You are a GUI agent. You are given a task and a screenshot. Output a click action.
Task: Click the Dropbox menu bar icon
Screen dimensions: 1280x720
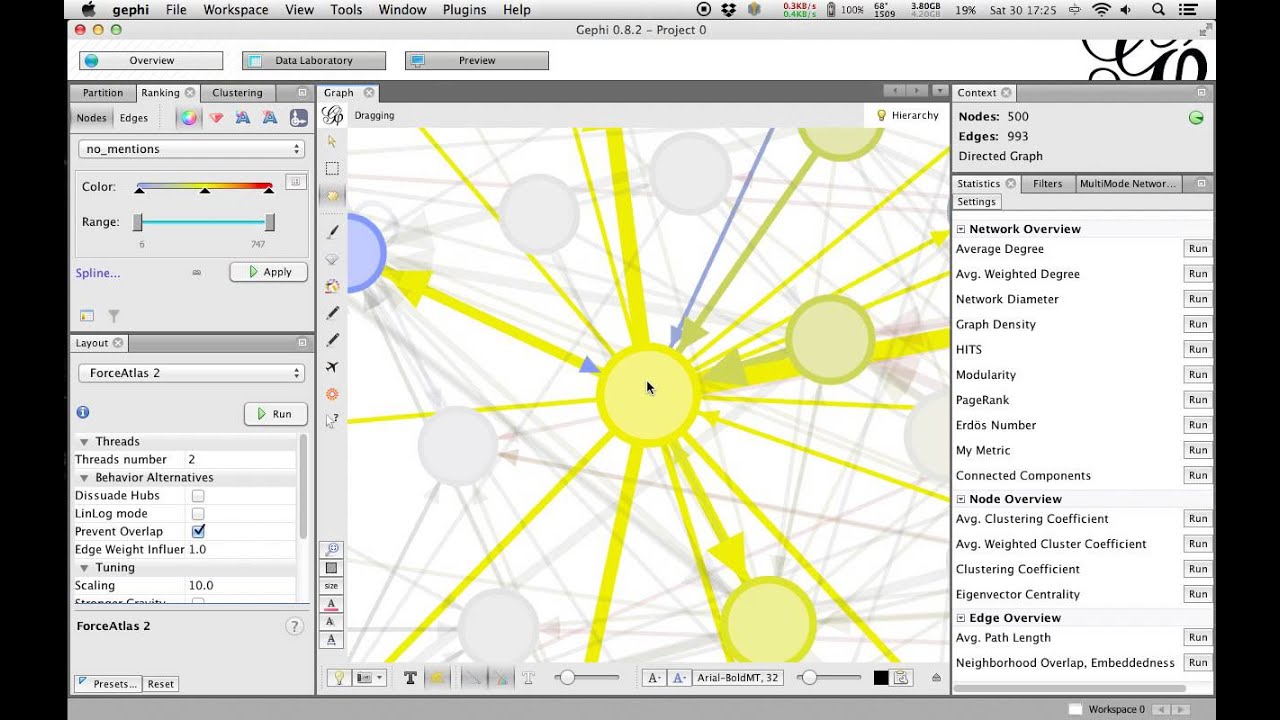(729, 10)
